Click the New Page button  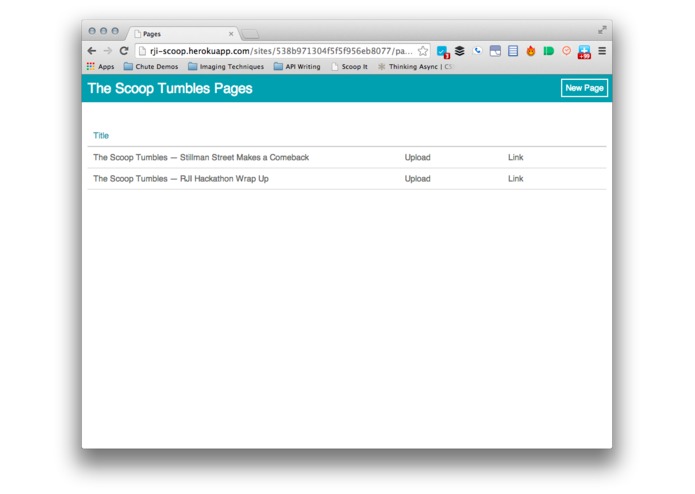[x=584, y=88]
